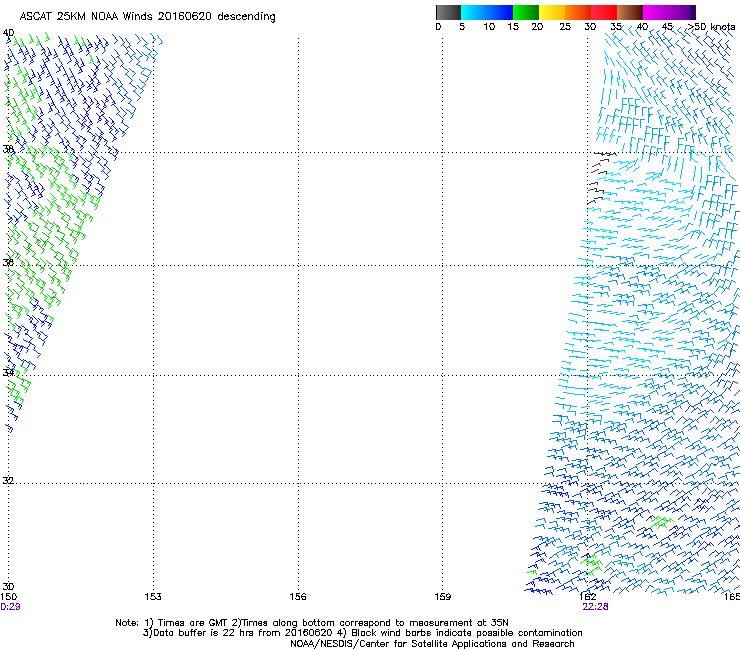
Task: Pick the magenta-purple 40-50 knots legend color
Action: (669, 12)
